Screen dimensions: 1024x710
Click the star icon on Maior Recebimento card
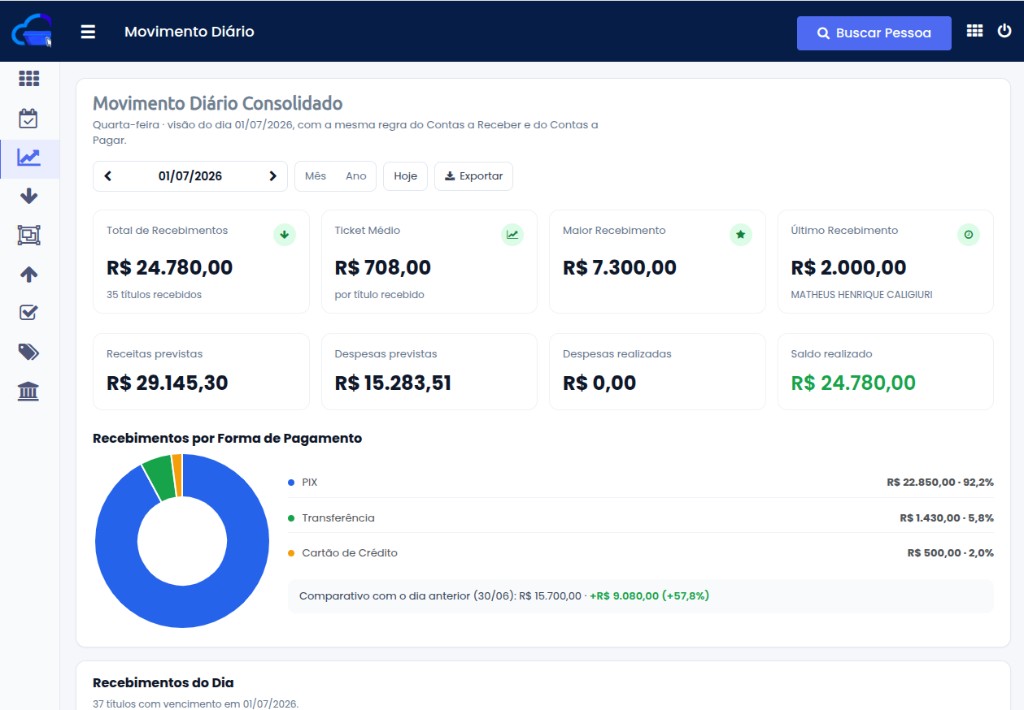tap(741, 234)
